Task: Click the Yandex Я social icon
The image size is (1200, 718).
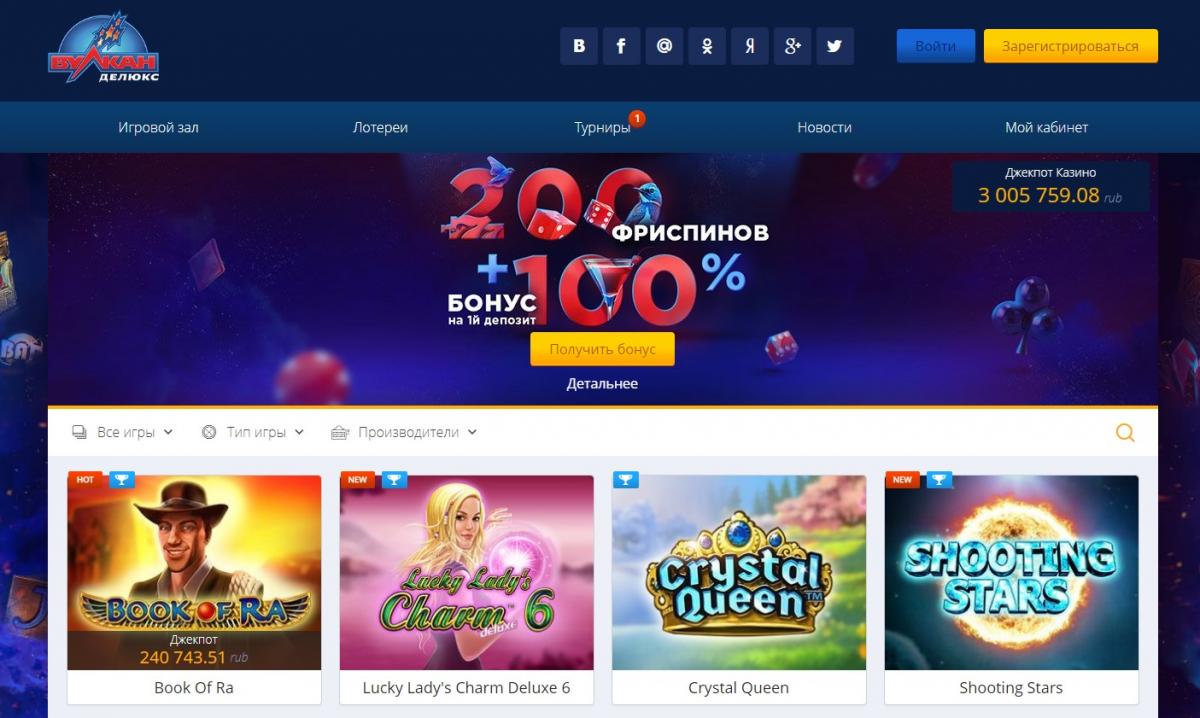Action: 750,46
